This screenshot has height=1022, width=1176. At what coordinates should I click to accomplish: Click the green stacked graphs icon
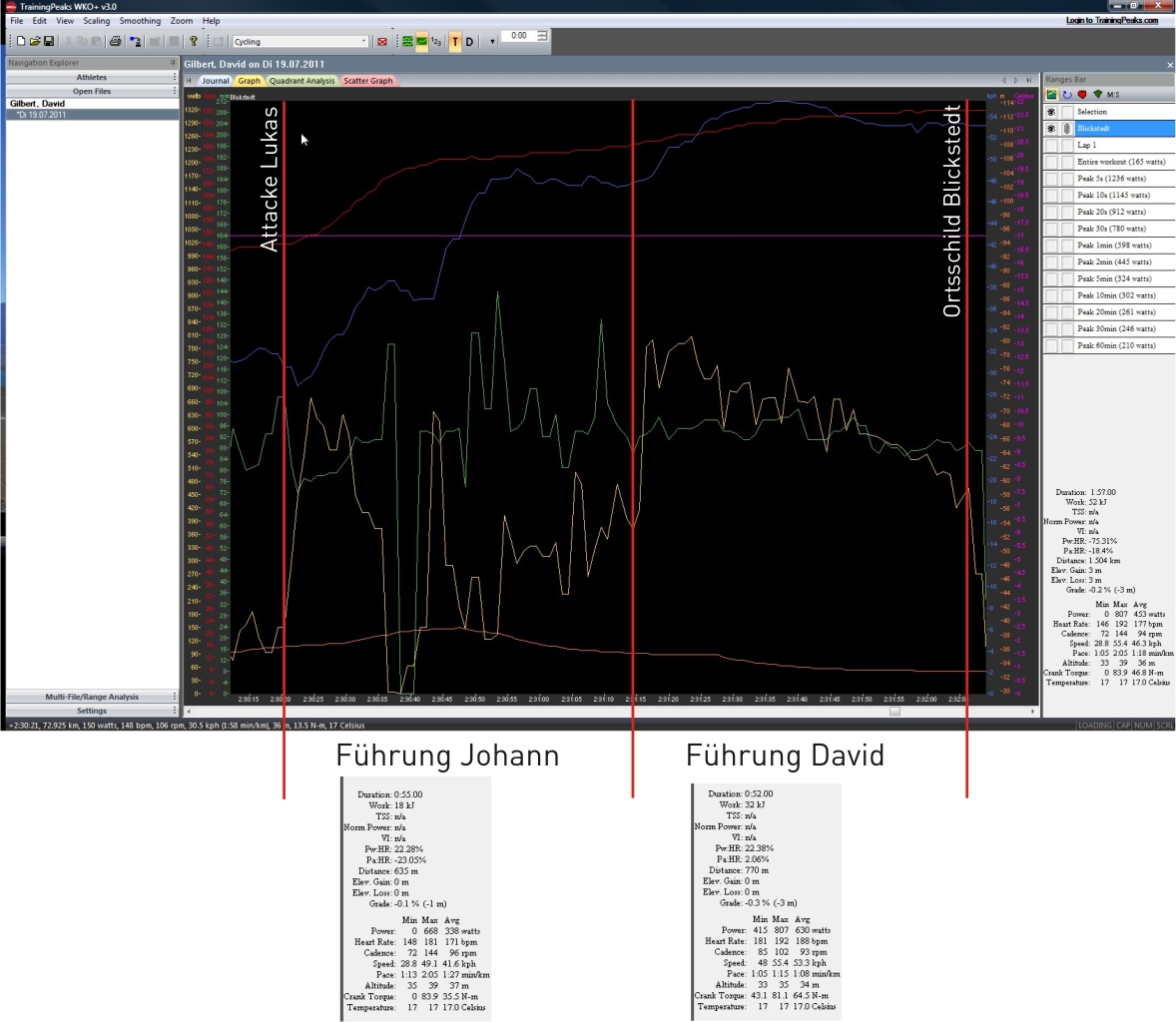click(407, 41)
